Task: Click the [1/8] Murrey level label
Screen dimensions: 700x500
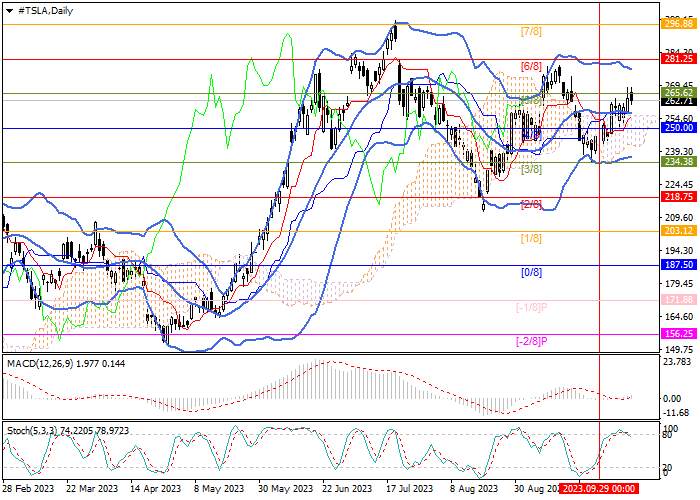Action: [x=531, y=238]
